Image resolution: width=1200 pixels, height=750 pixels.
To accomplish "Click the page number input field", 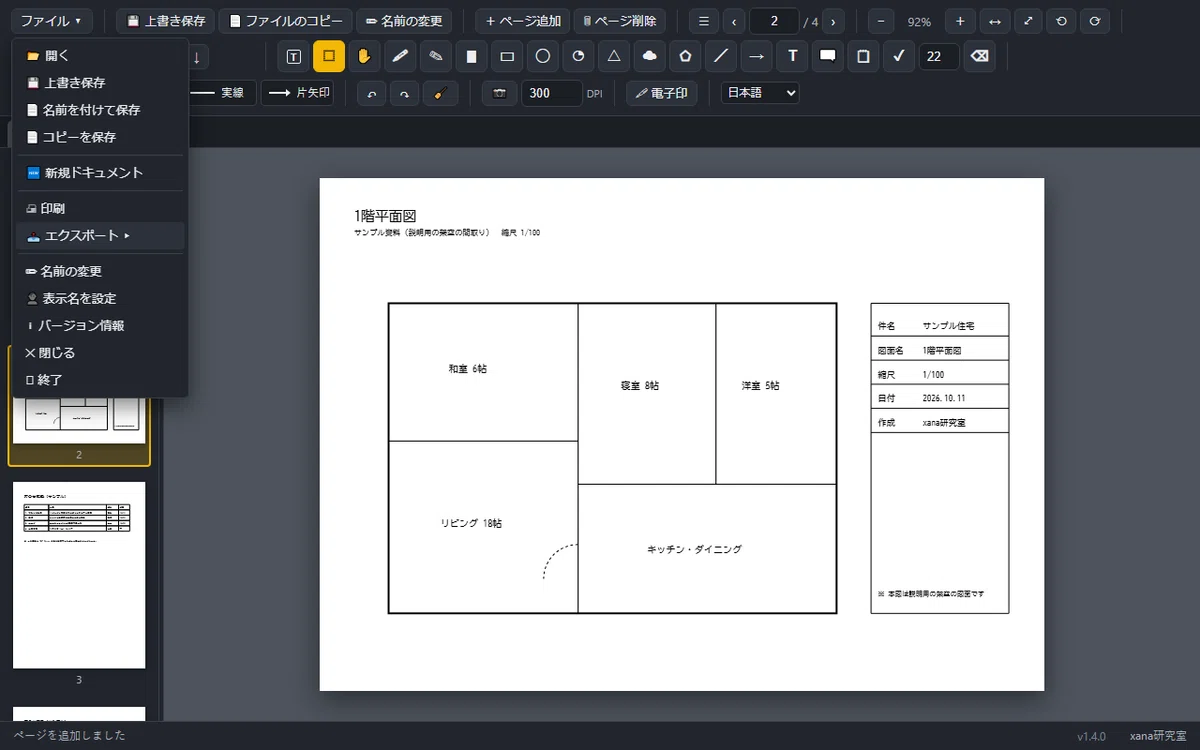I will click(x=774, y=21).
